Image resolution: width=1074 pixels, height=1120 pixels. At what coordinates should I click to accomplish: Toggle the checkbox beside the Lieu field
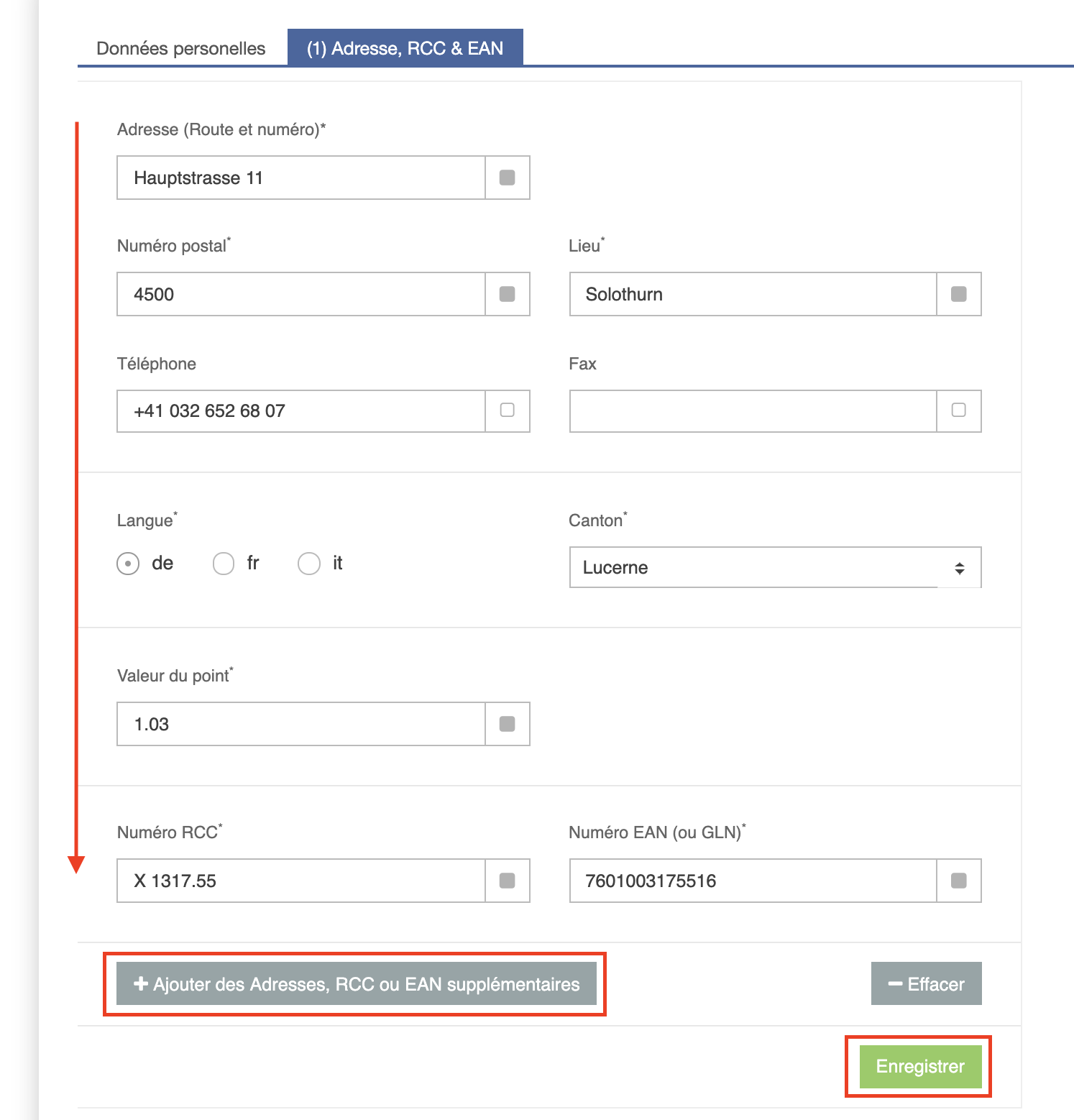point(958,294)
